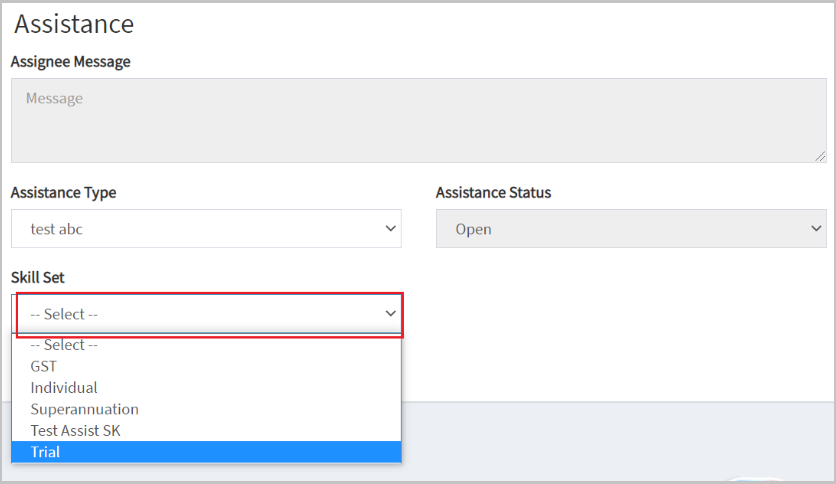Choose the blank -- Select -- list option

[x=206, y=345]
